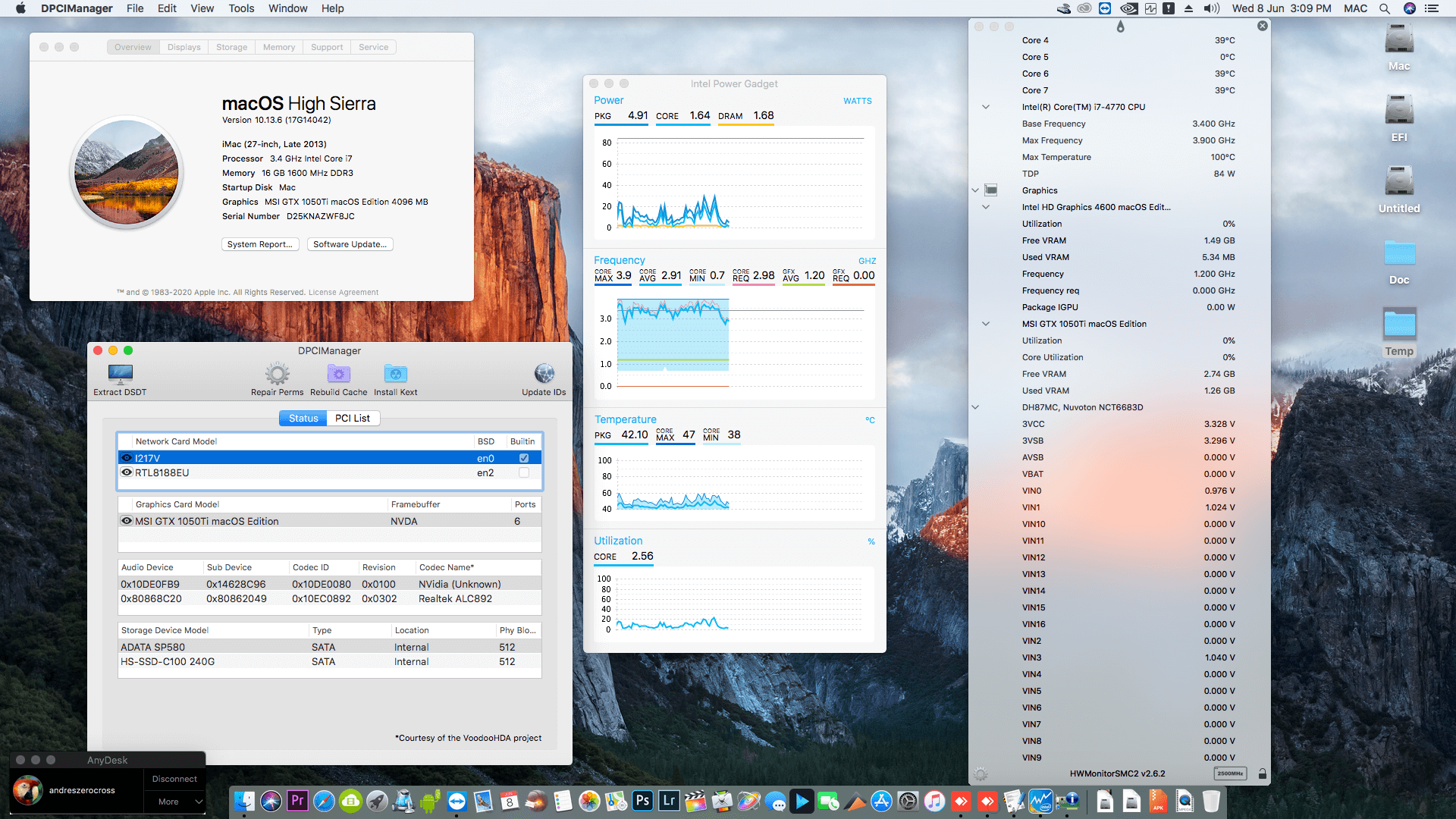Launch Adobe Premiere Pro from dock

coord(297,801)
